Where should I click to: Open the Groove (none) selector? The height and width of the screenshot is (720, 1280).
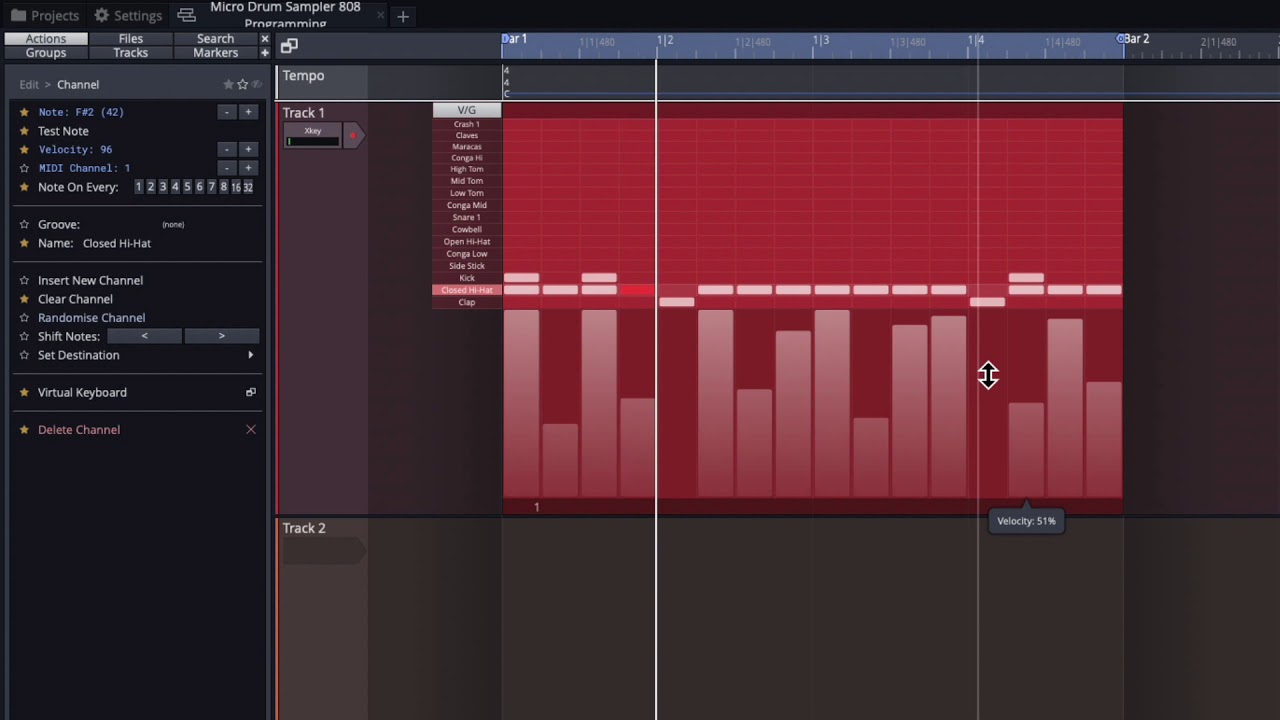pos(173,224)
